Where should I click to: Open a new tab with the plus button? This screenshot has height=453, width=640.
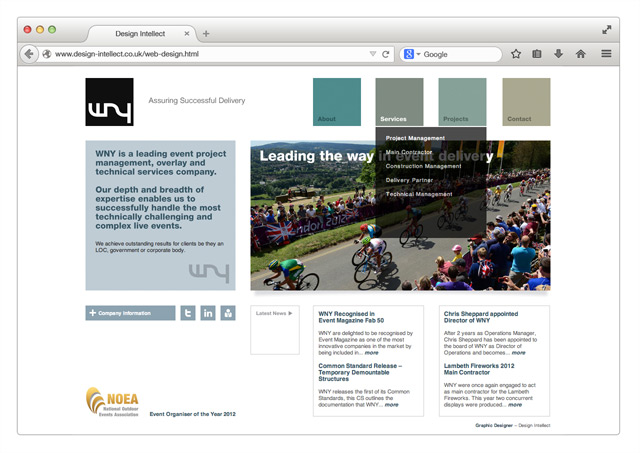click(x=206, y=33)
